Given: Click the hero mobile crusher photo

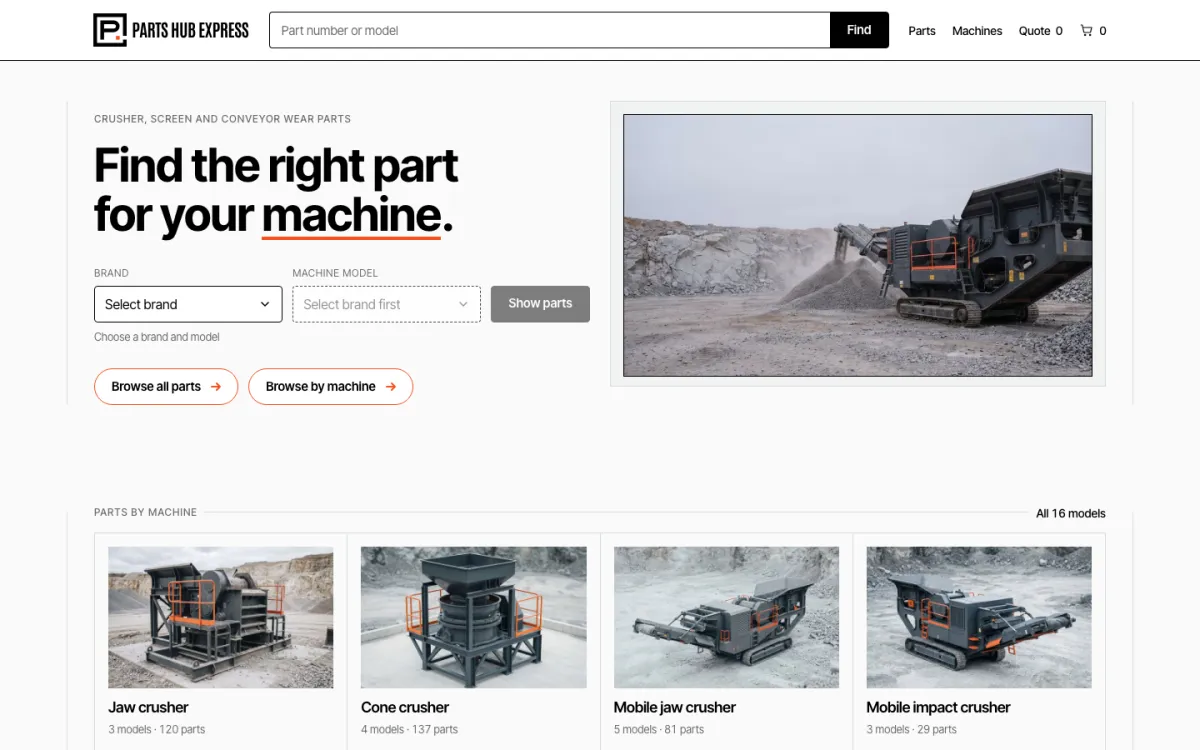Looking at the screenshot, I should [x=858, y=245].
